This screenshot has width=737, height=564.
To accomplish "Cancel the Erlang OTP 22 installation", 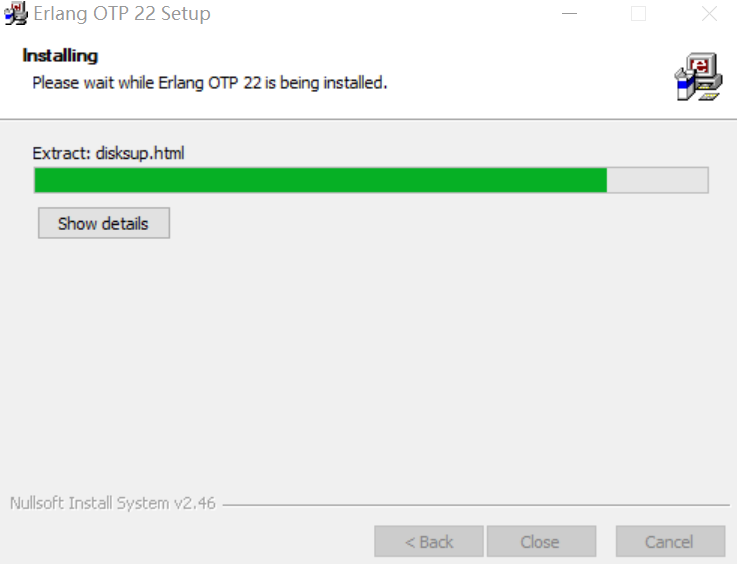I will coord(670,541).
